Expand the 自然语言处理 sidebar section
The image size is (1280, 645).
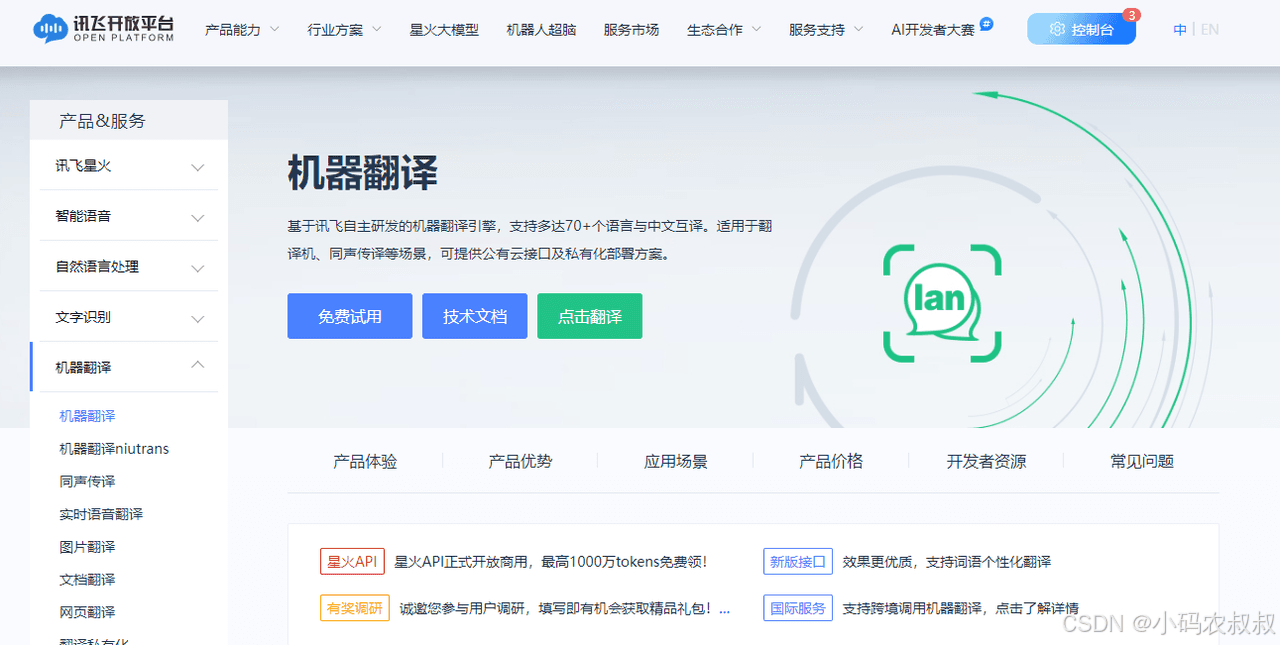[129, 267]
